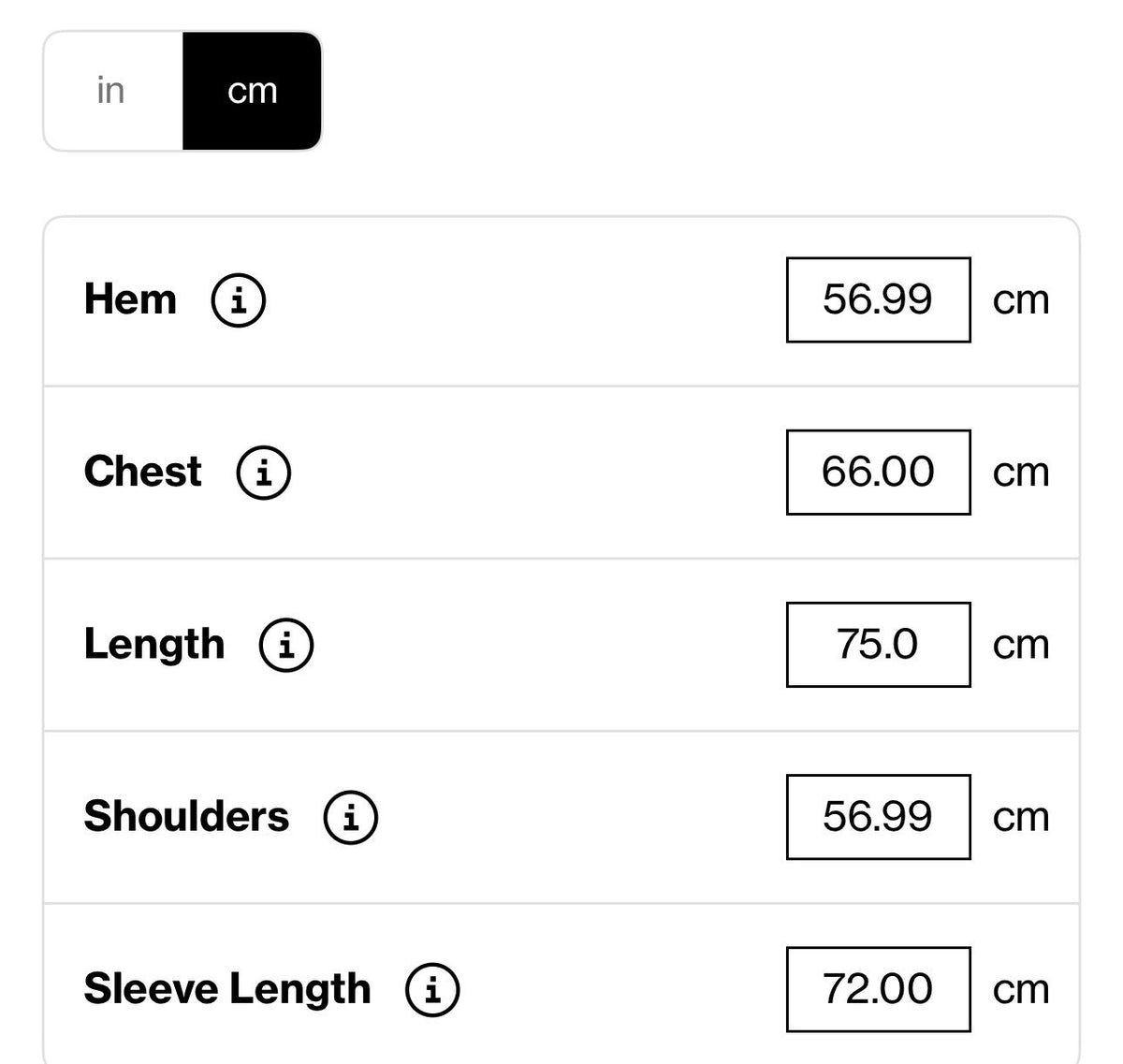Click the Chest value field 66.00
This screenshot has width=1123, height=1064.
click(x=878, y=472)
